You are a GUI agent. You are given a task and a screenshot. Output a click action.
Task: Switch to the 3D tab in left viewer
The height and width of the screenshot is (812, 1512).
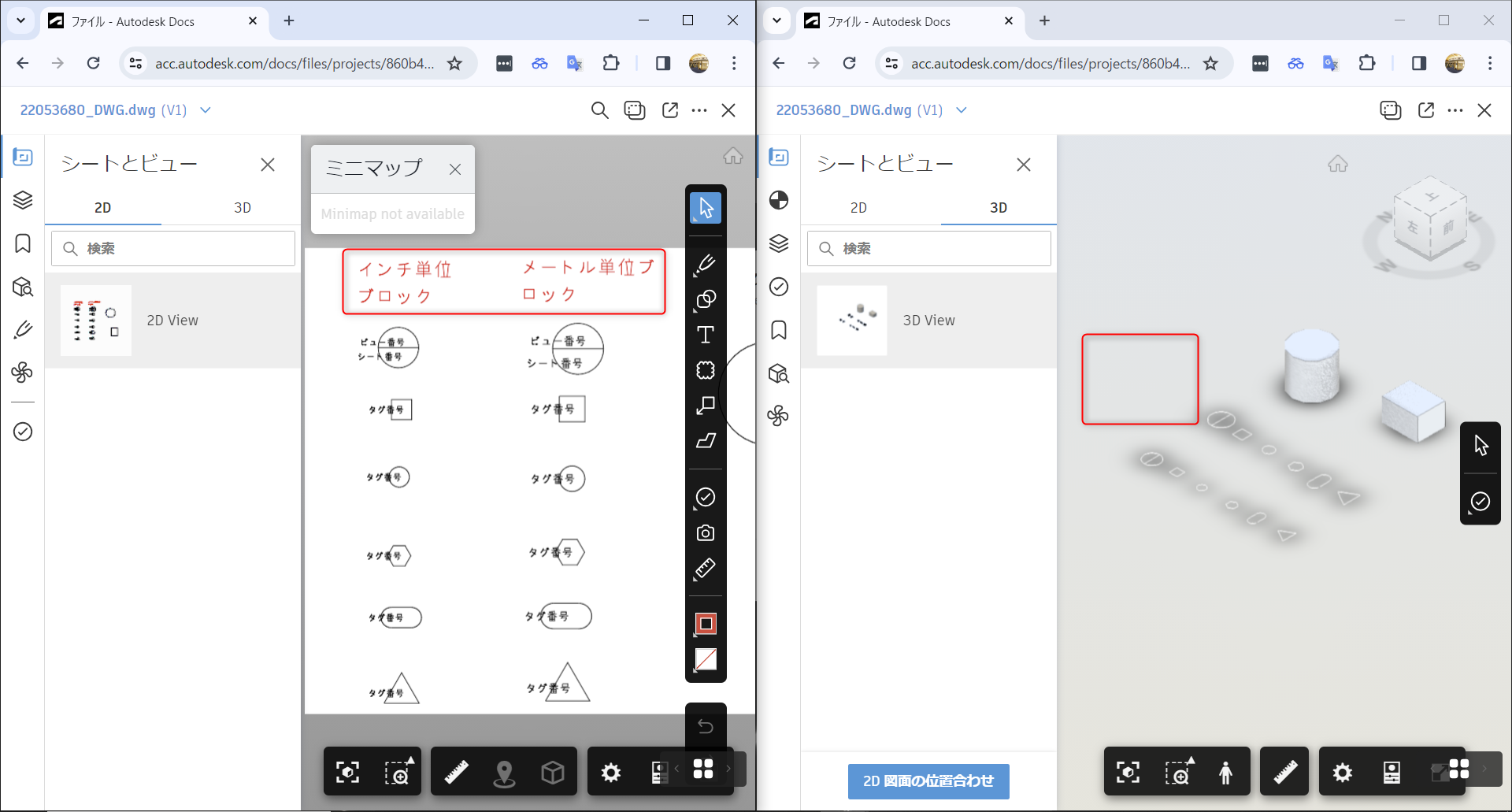(x=243, y=208)
